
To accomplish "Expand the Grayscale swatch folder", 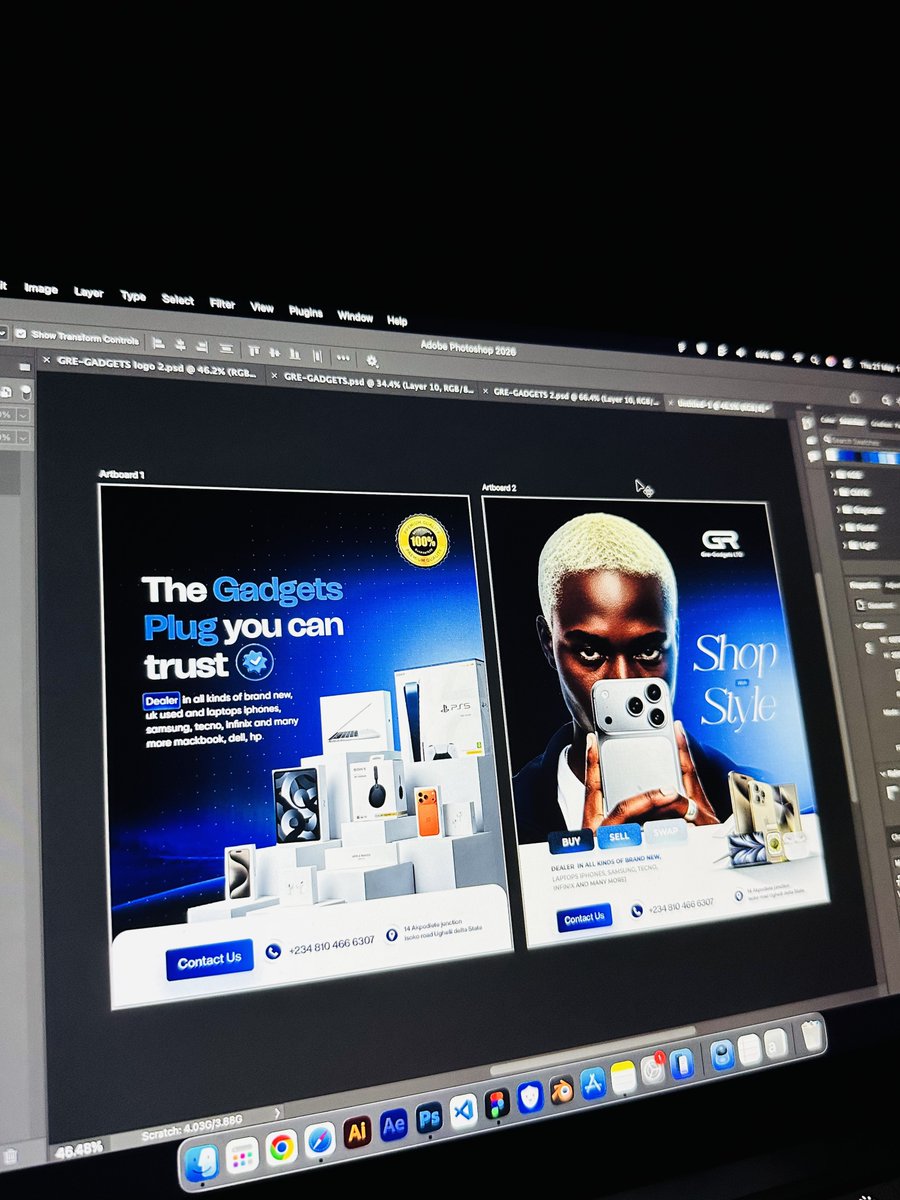I will (838, 509).
